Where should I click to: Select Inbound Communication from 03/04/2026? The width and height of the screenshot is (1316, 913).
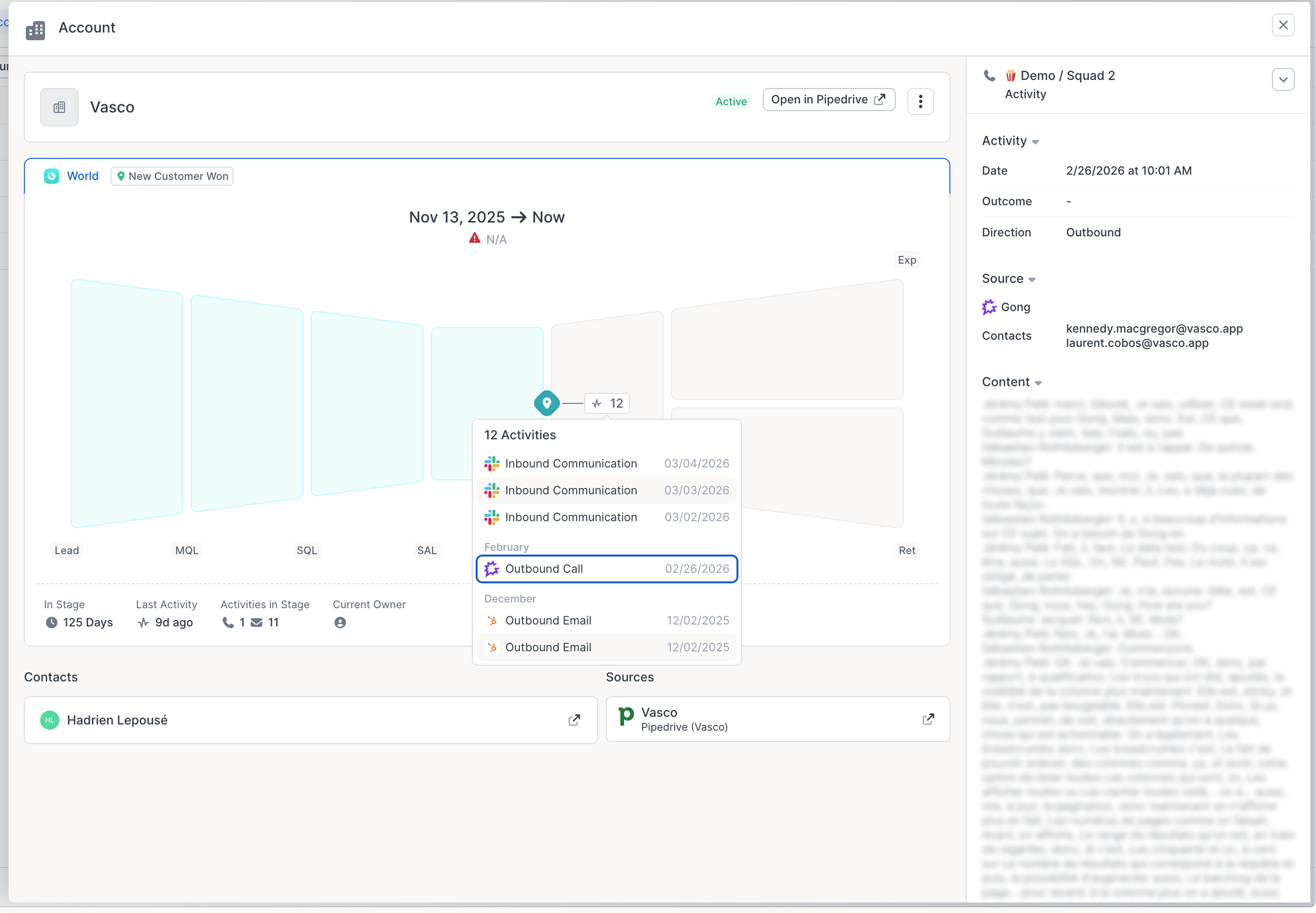(x=606, y=463)
